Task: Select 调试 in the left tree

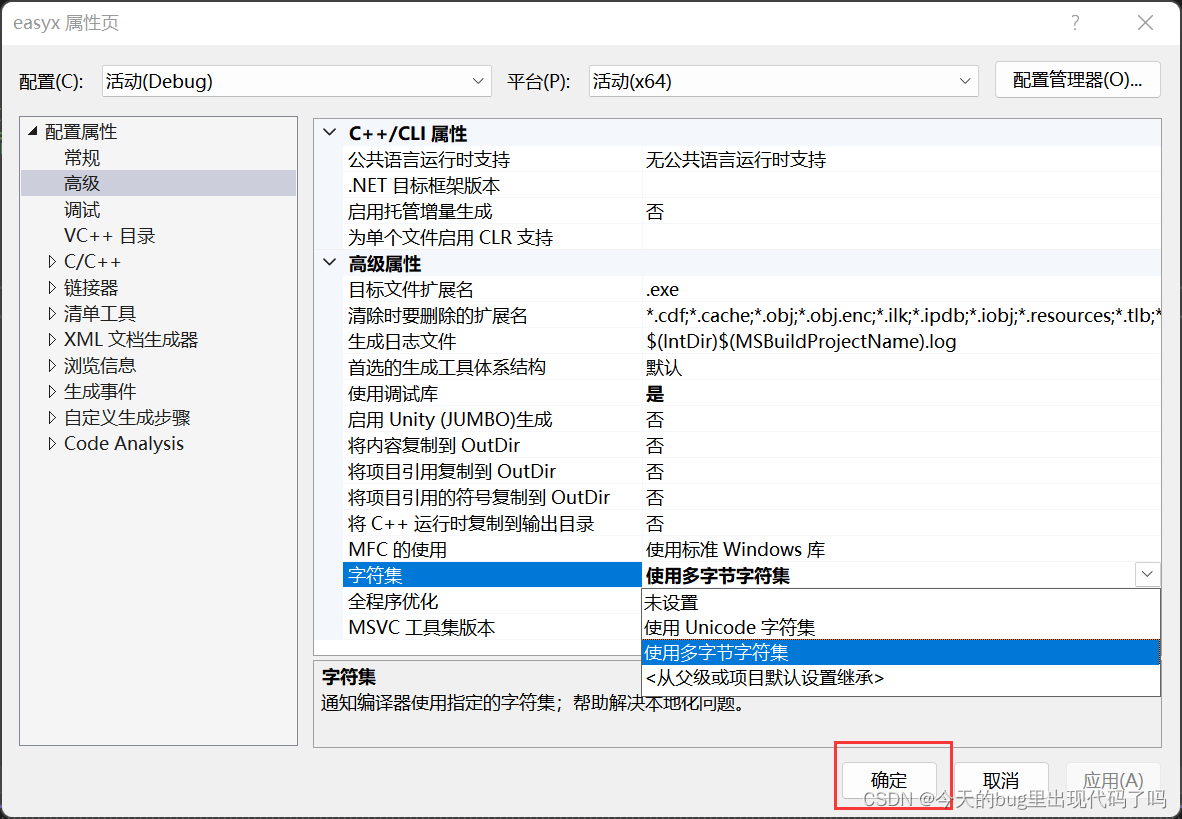Action: (x=81, y=209)
